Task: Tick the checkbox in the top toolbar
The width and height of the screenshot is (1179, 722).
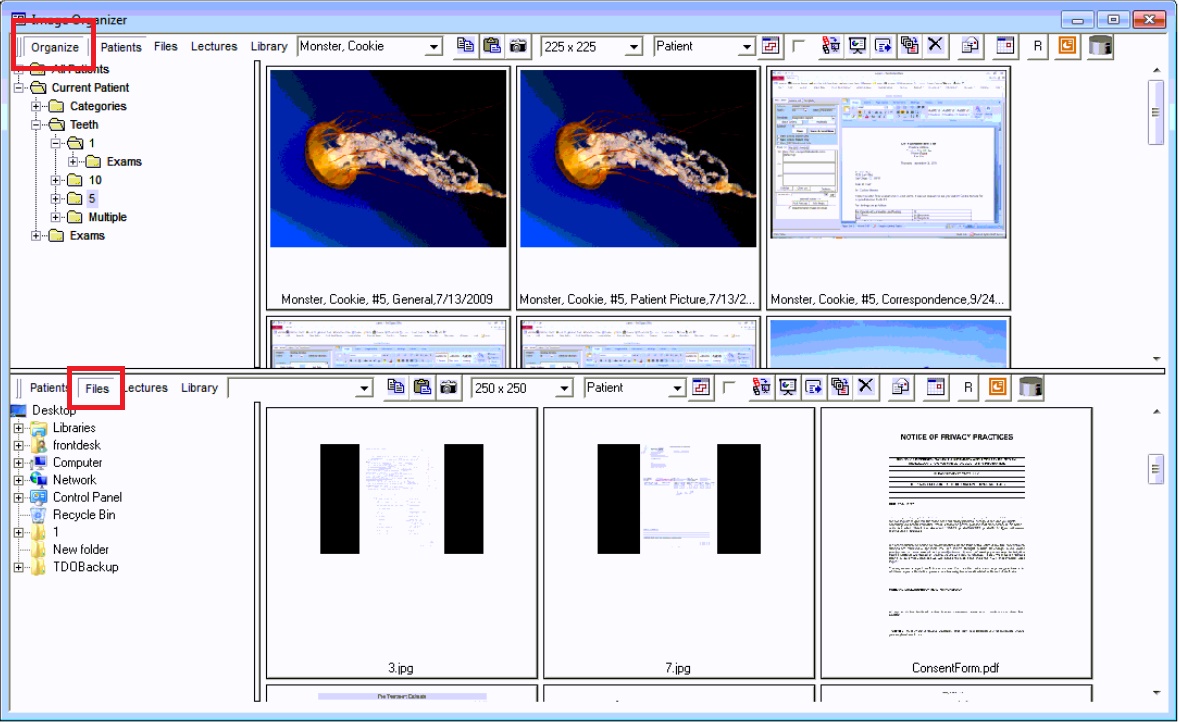Action: click(798, 46)
